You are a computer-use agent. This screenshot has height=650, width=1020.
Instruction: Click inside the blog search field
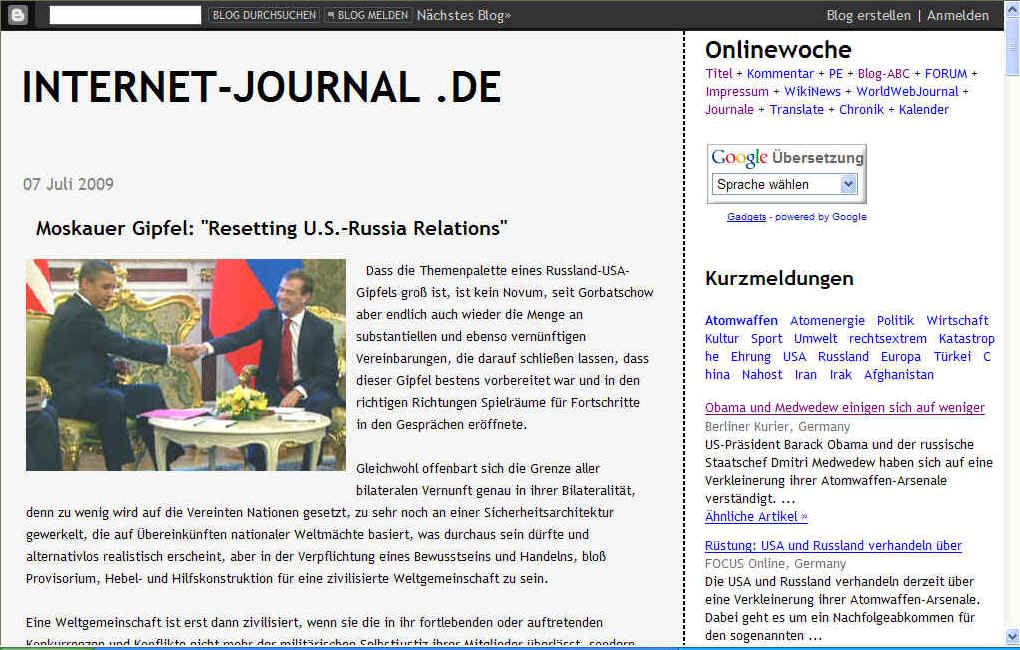pyautogui.click(x=125, y=15)
